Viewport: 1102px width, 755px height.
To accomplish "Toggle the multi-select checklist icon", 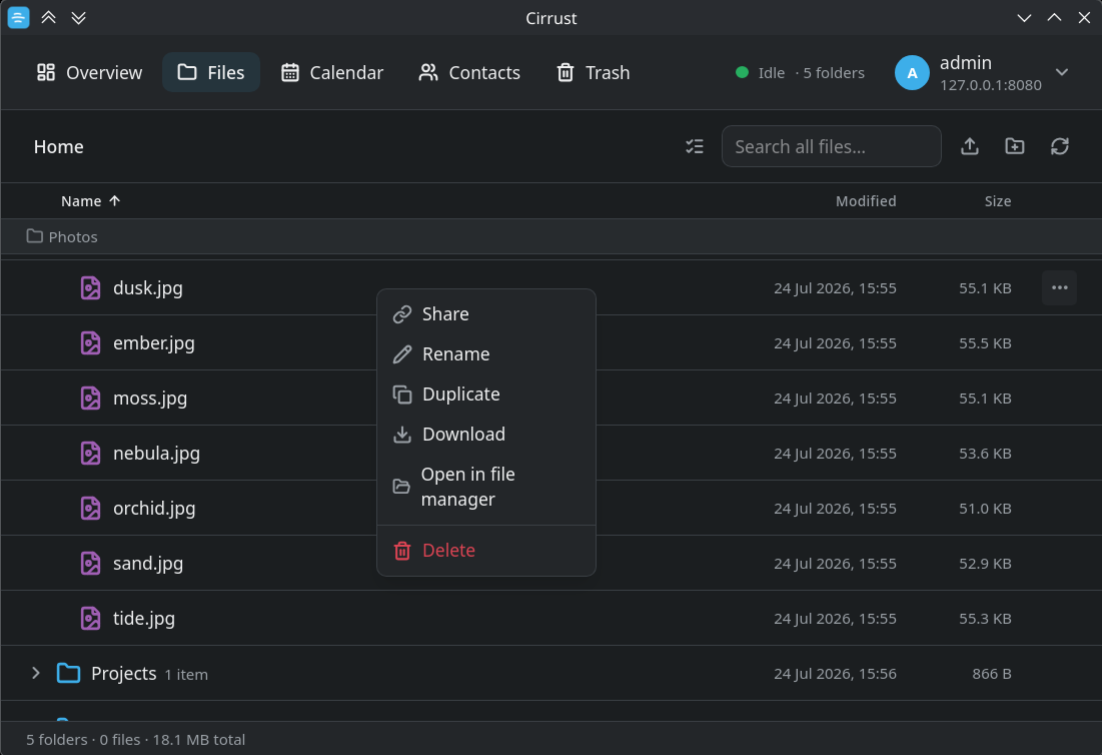I will pyautogui.click(x=694, y=146).
